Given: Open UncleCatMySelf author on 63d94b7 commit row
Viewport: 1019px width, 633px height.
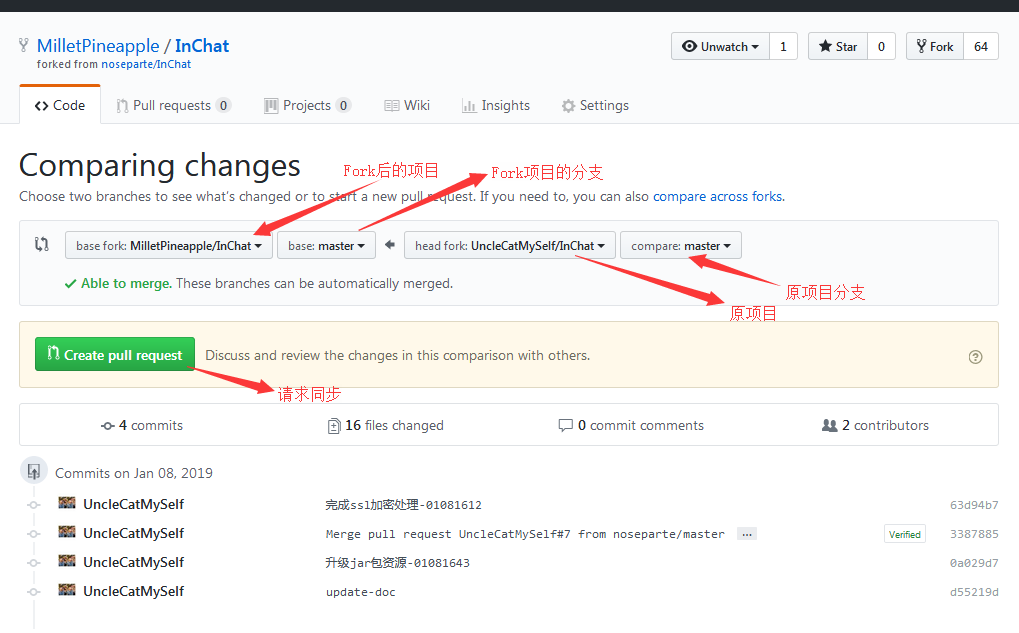Looking at the screenshot, I should (x=133, y=504).
